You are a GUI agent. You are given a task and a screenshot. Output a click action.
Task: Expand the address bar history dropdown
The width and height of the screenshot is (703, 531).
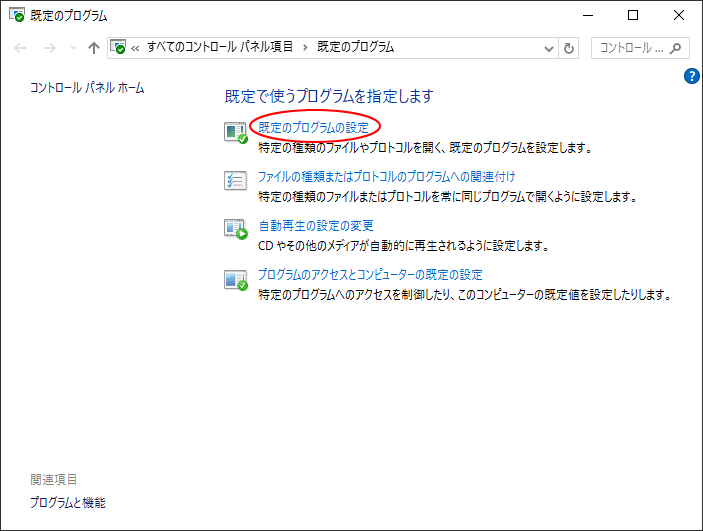click(549, 48)
